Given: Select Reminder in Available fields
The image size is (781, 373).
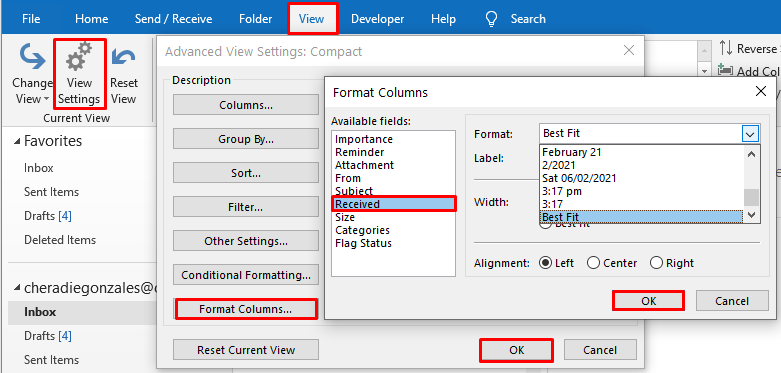Looking at the screenshot, I should pos(393,152).
